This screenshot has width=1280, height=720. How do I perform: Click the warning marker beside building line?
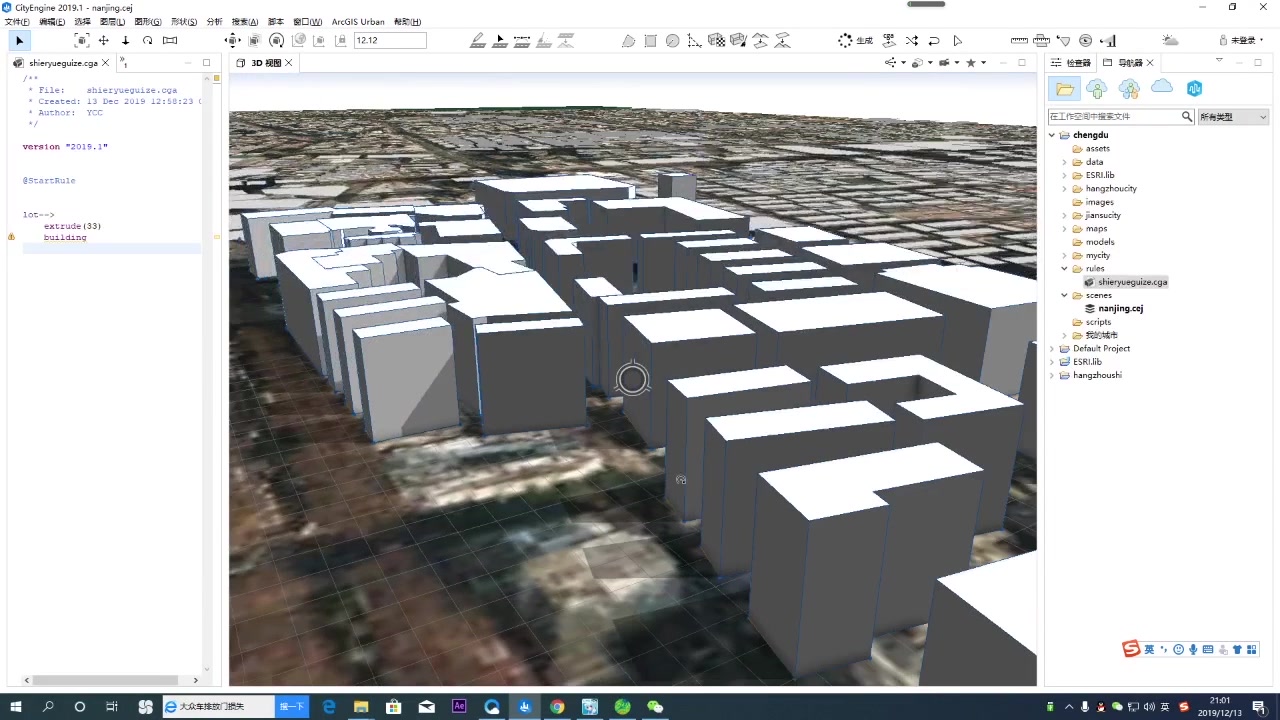pos(11,237)
